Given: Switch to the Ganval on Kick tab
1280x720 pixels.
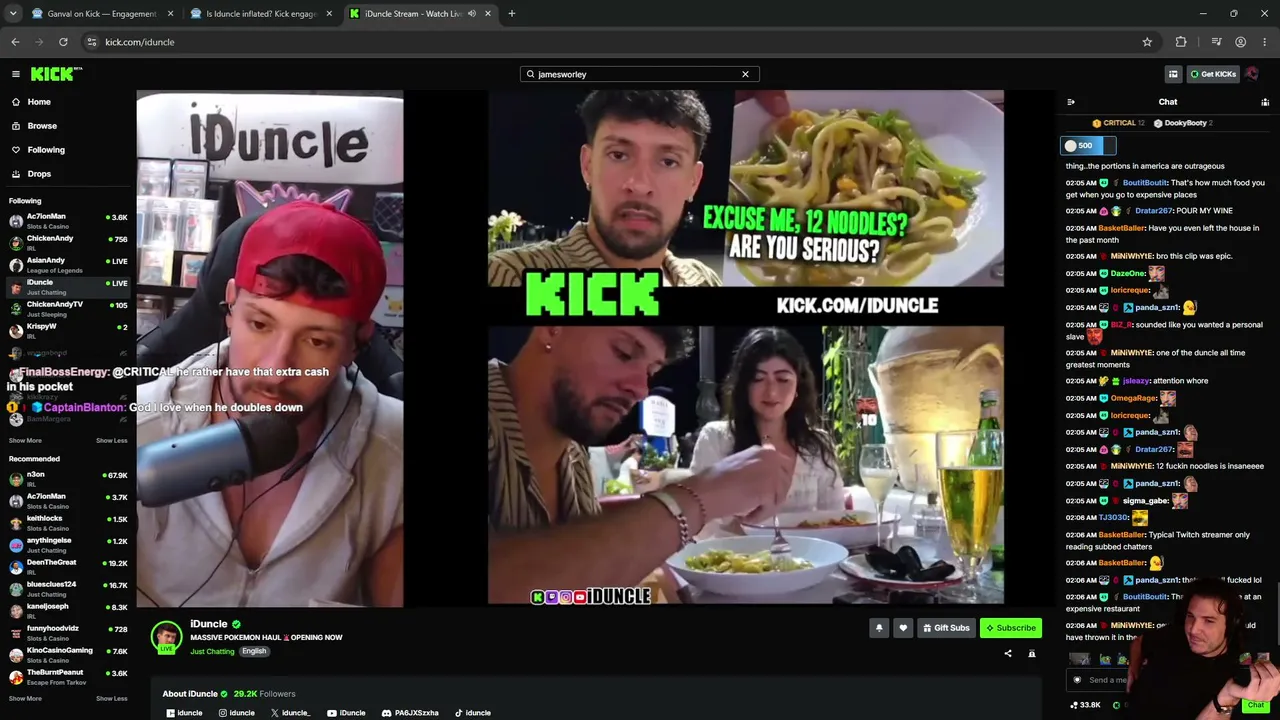Looking at the screenshot, I should pyautogui.click(x=103, y=14).
